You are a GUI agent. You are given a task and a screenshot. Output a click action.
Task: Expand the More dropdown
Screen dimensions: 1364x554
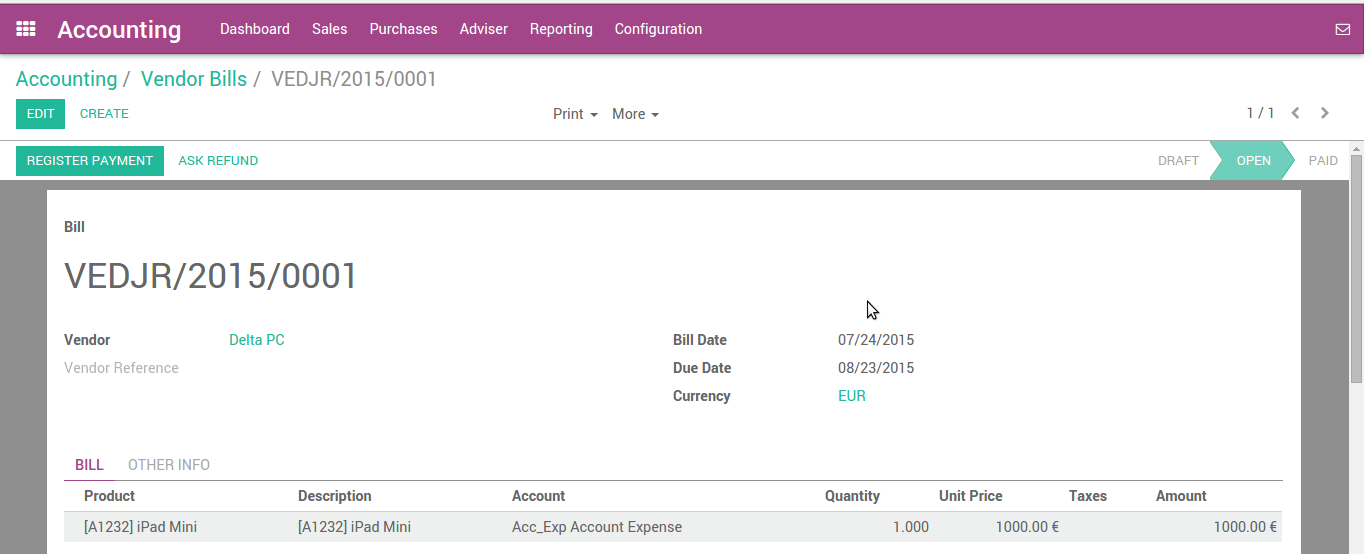tap(635, 114)
